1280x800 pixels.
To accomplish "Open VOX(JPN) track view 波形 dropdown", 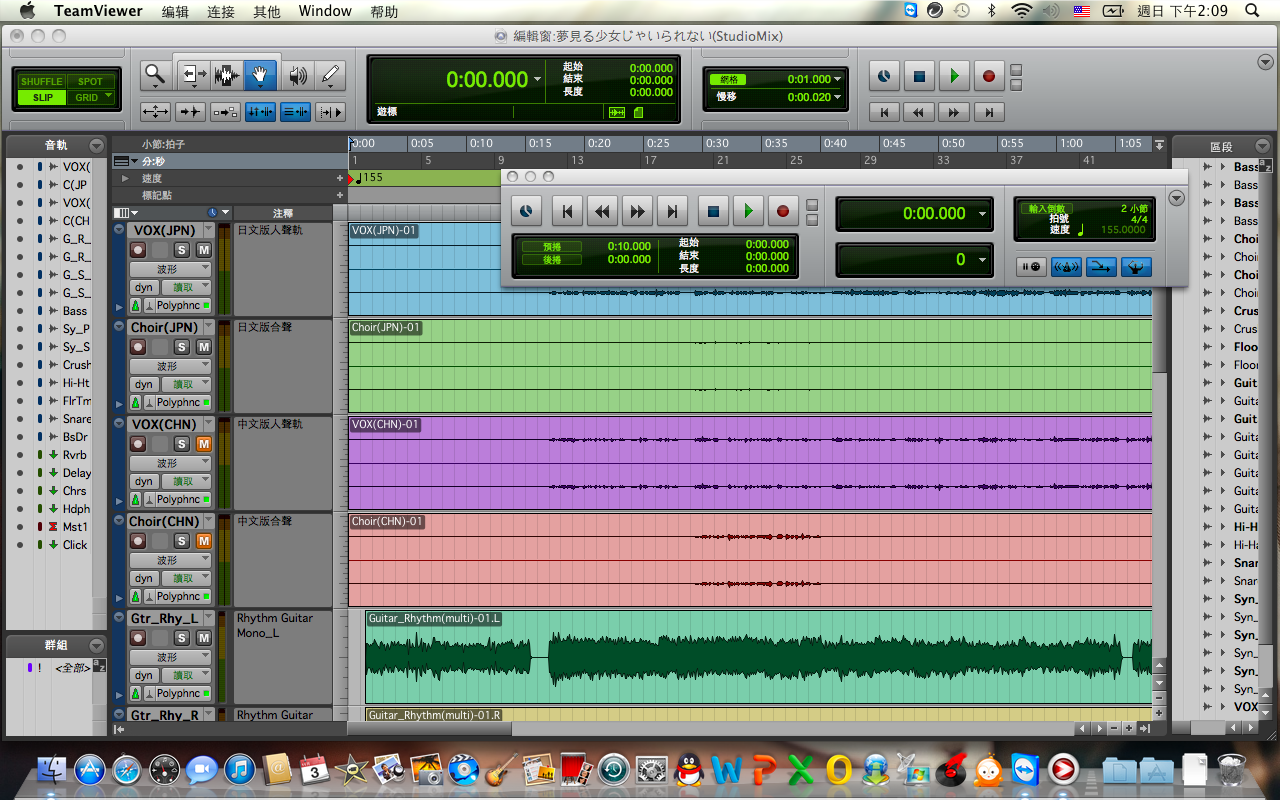I will click(x=170, y=269).
